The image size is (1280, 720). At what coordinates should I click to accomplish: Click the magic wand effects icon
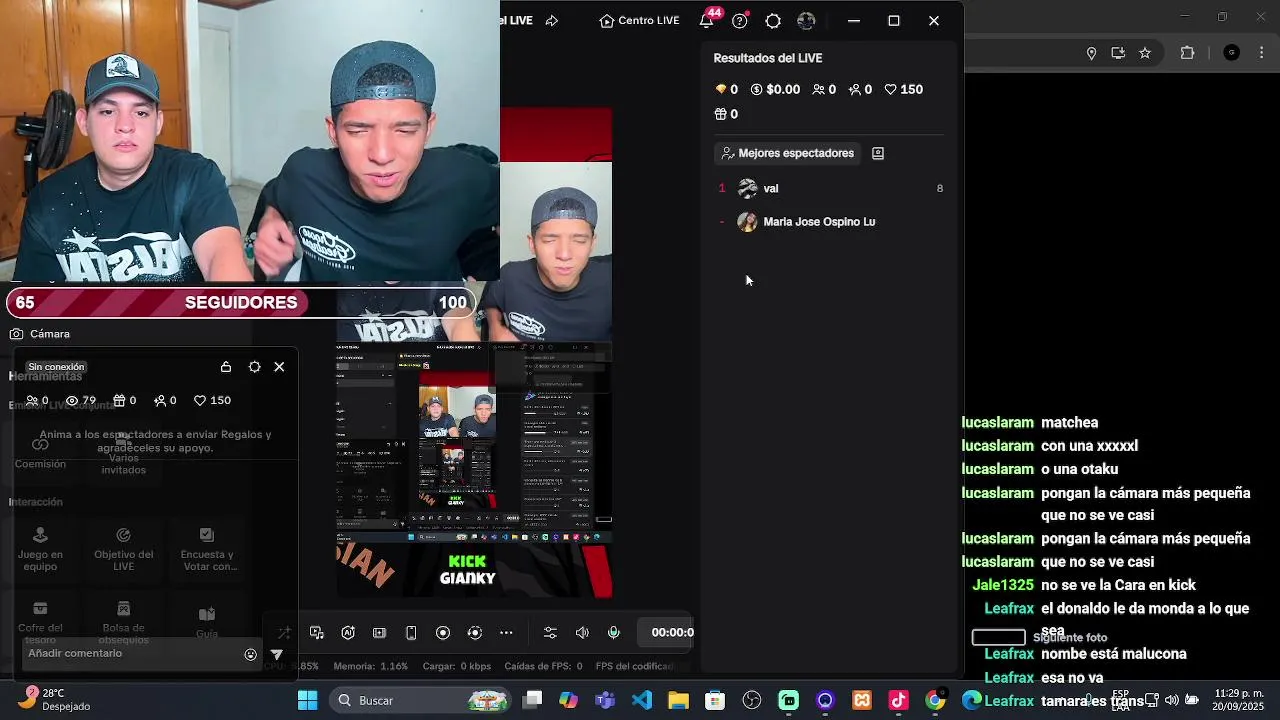pos(284,632)
